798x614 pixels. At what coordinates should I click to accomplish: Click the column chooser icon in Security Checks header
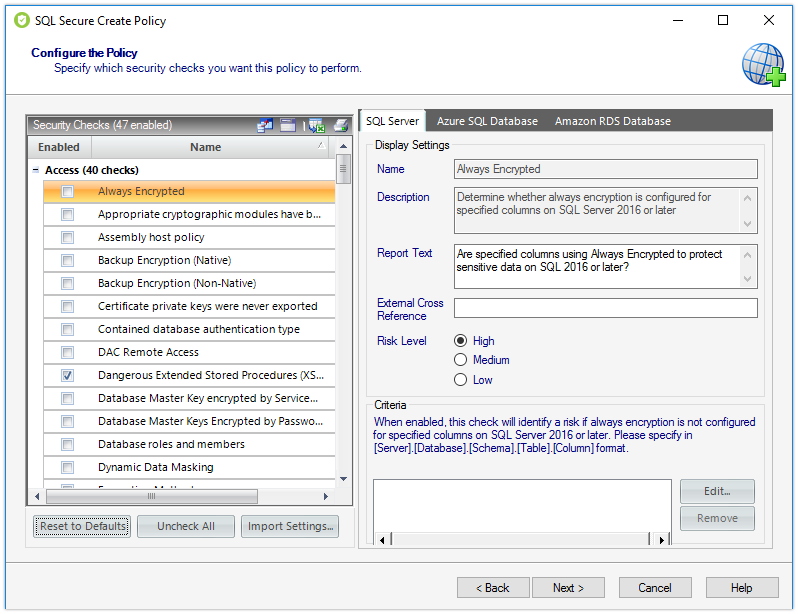point(265,125)
